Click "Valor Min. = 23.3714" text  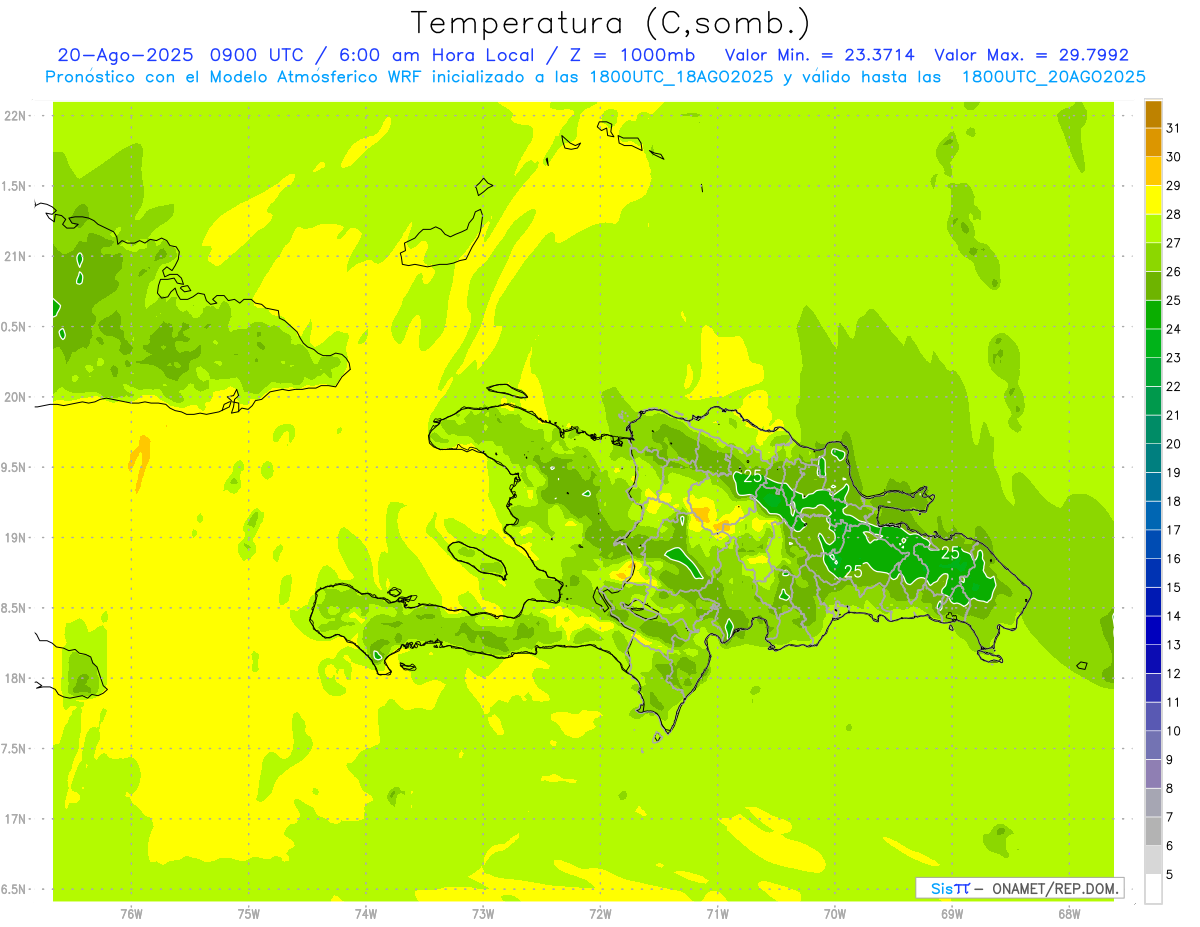click(820, 55)
